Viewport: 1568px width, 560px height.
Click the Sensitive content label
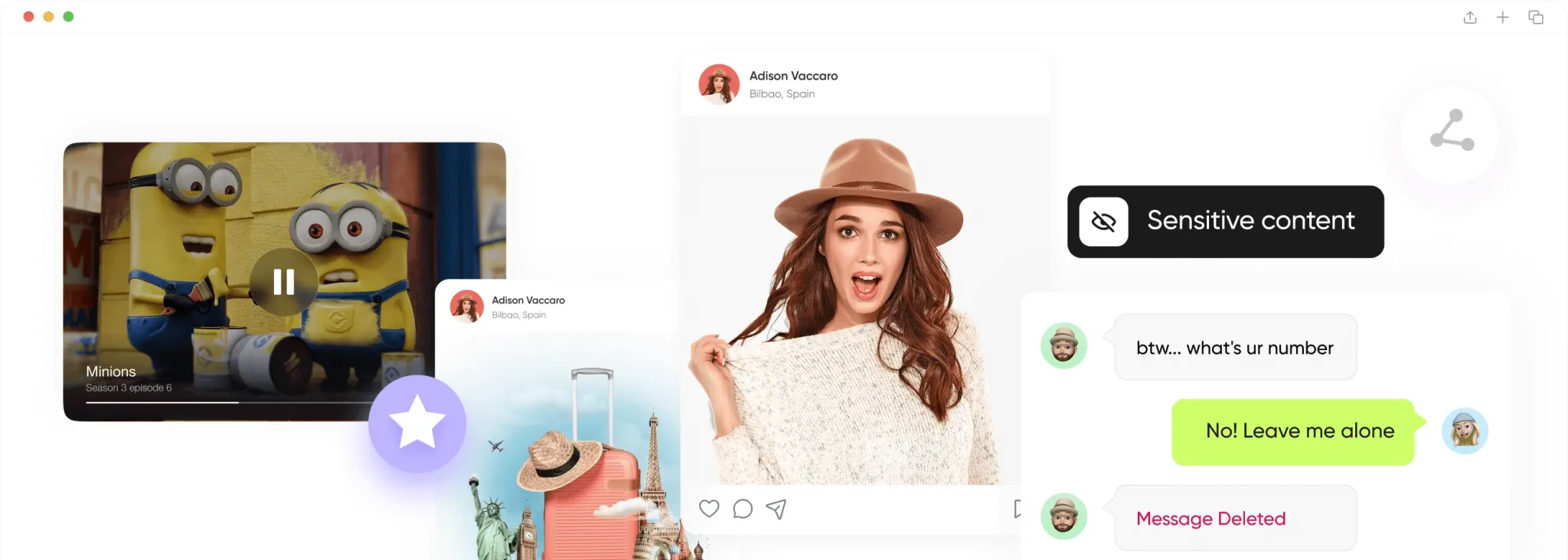[x=1250, y=221]
